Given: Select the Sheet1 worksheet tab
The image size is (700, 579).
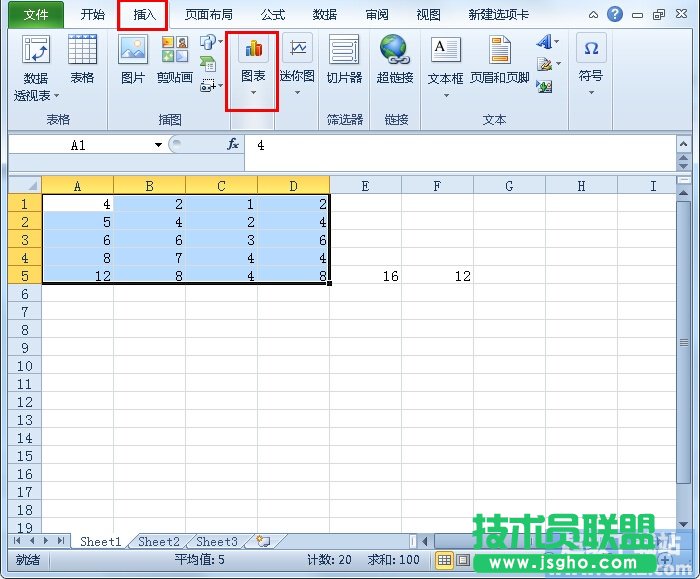Looking at the screenshot, I should click(100, 542).
